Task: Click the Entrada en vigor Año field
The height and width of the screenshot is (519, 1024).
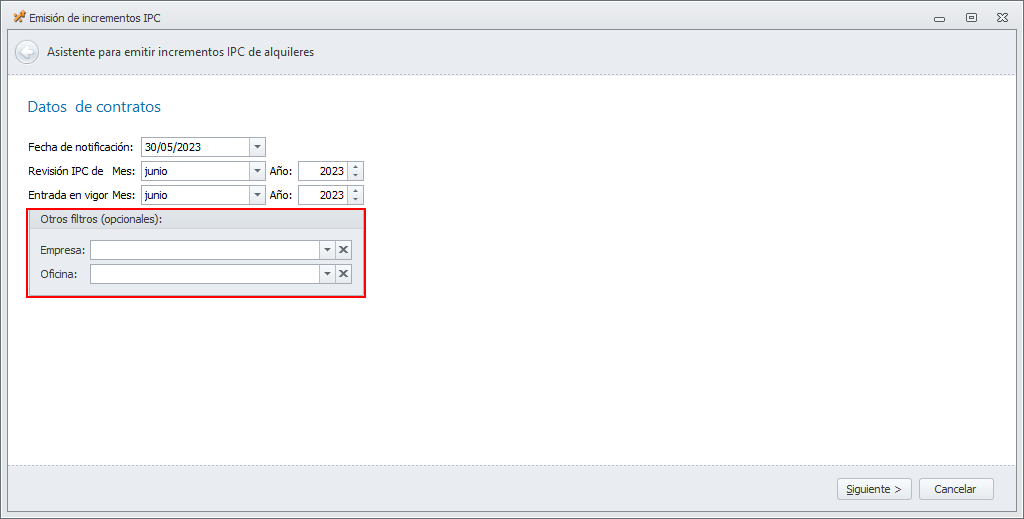Action: pos(323,195)
